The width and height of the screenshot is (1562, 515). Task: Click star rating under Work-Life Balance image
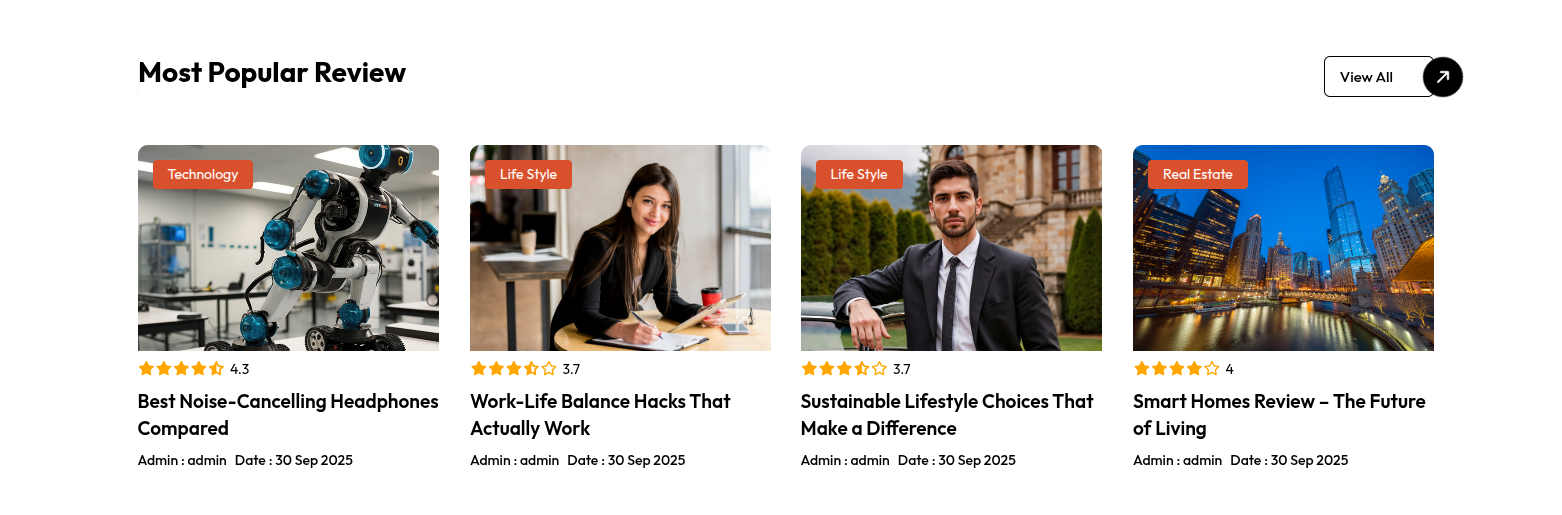pyautogui.click(x=513, y=368)
